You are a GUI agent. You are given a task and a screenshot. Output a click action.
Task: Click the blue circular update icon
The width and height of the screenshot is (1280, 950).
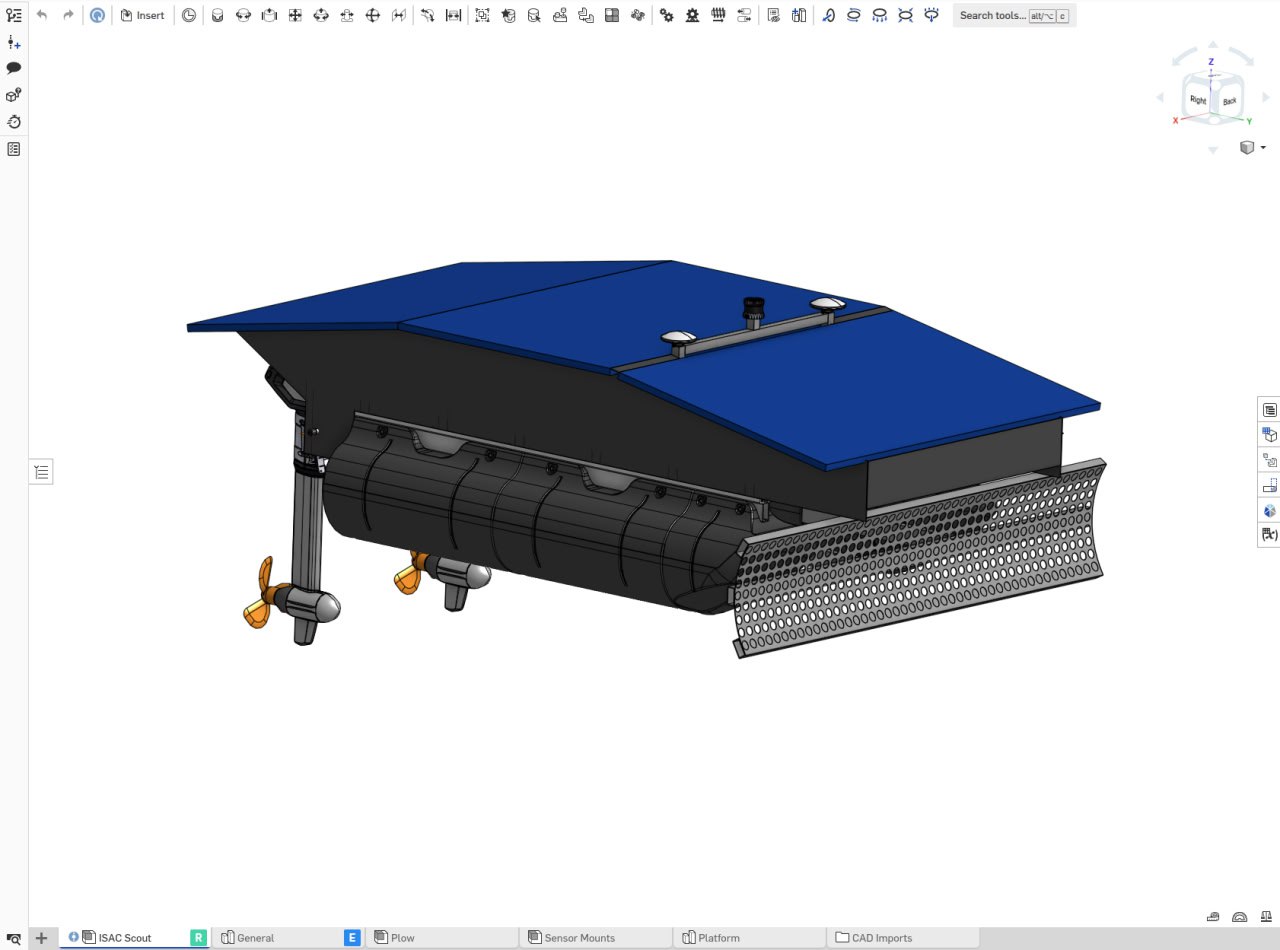(97, 15)
